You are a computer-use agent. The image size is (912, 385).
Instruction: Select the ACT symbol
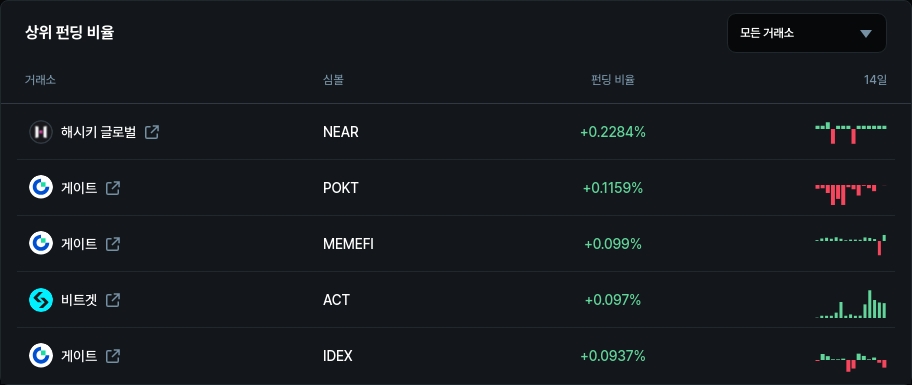[337, 300]
